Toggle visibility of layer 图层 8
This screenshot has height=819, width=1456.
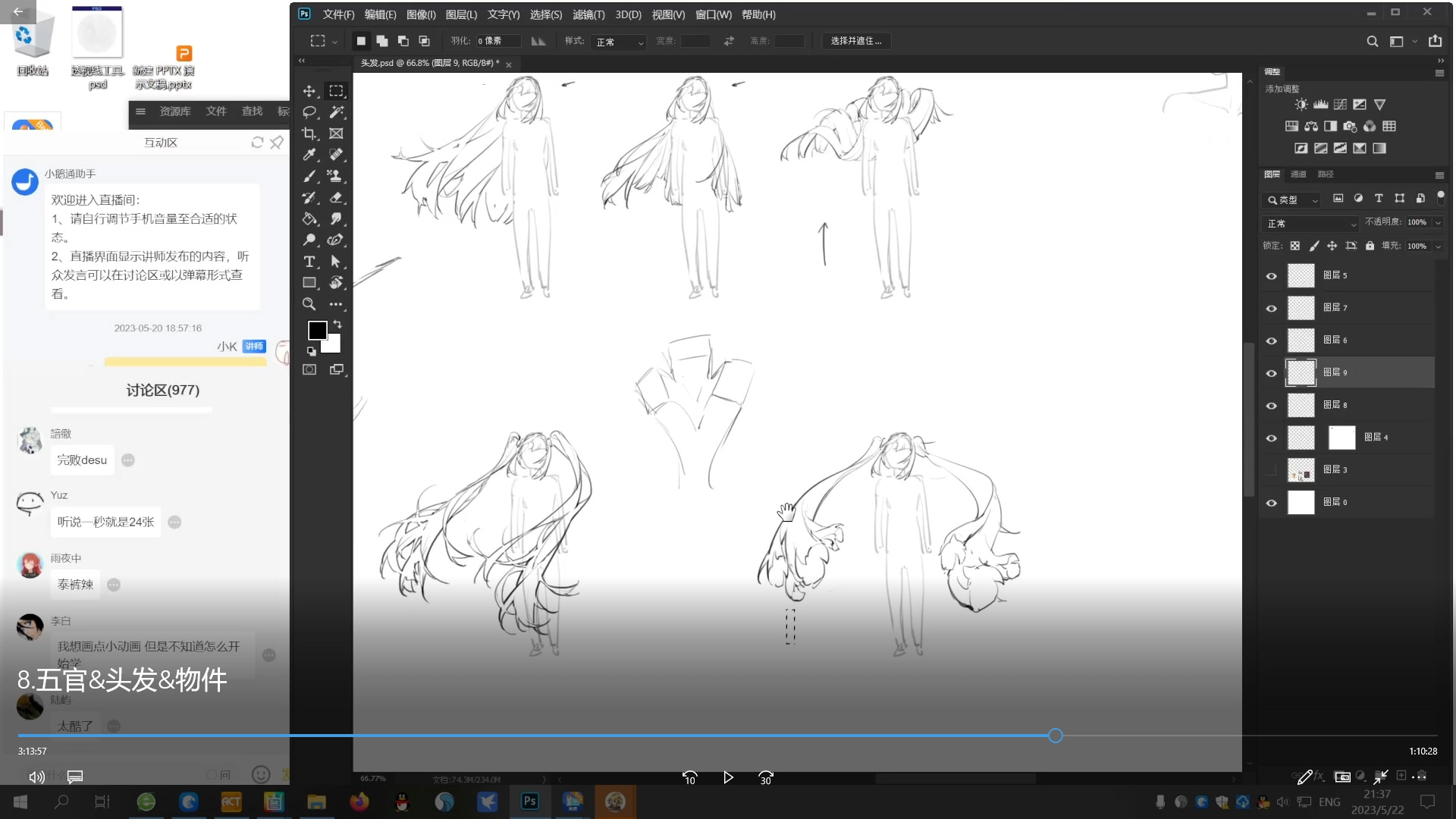1272,406
